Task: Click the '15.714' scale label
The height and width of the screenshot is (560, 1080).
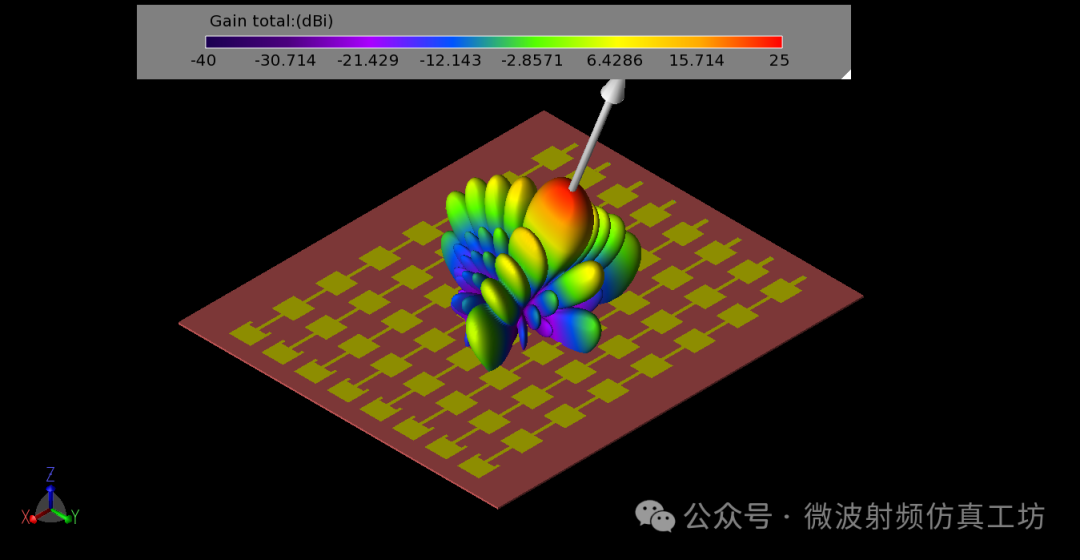Action: (696, 61)
